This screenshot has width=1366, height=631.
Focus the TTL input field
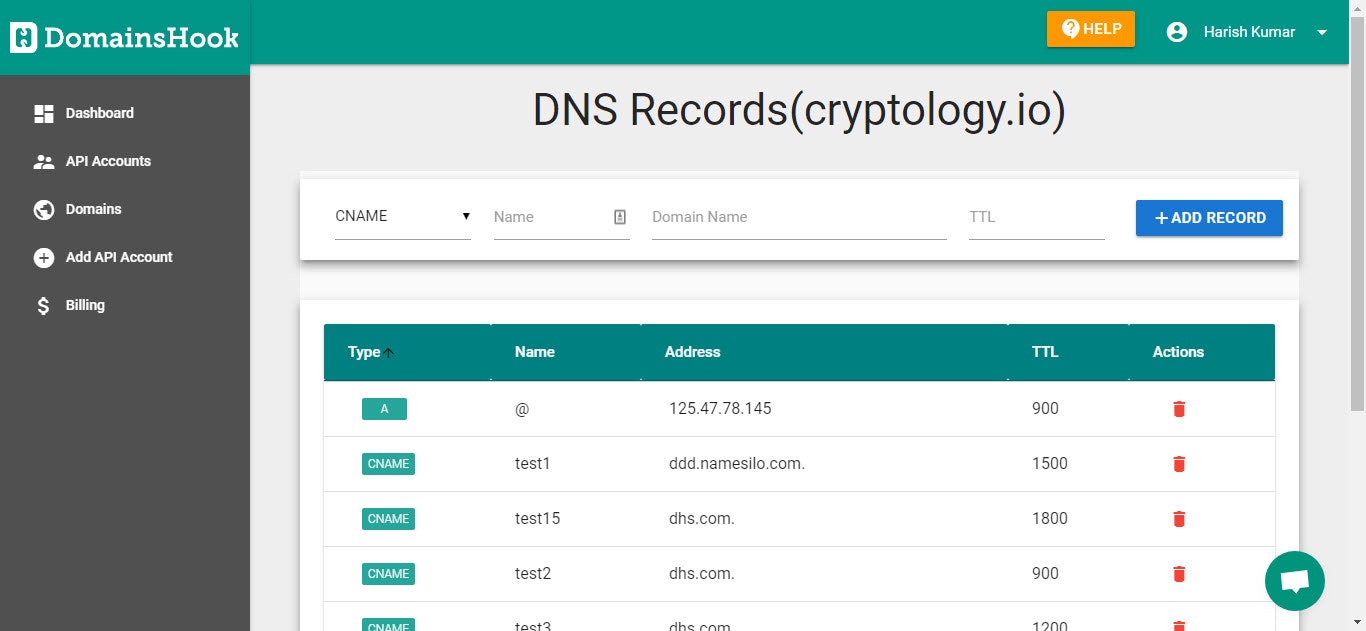pyautogui.click(x=1036, y=217)
